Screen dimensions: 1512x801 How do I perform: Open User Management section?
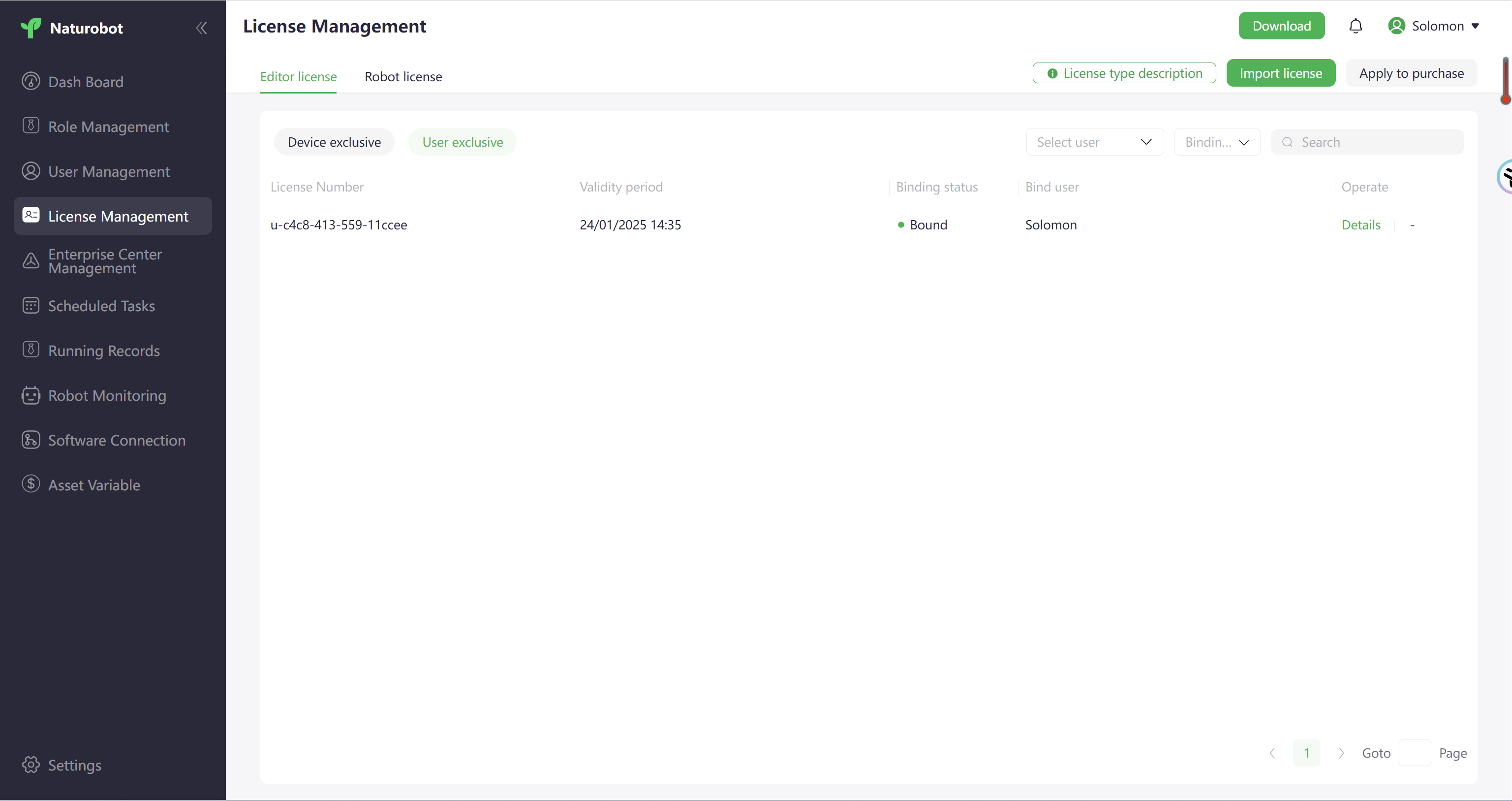tap(109, 171)
